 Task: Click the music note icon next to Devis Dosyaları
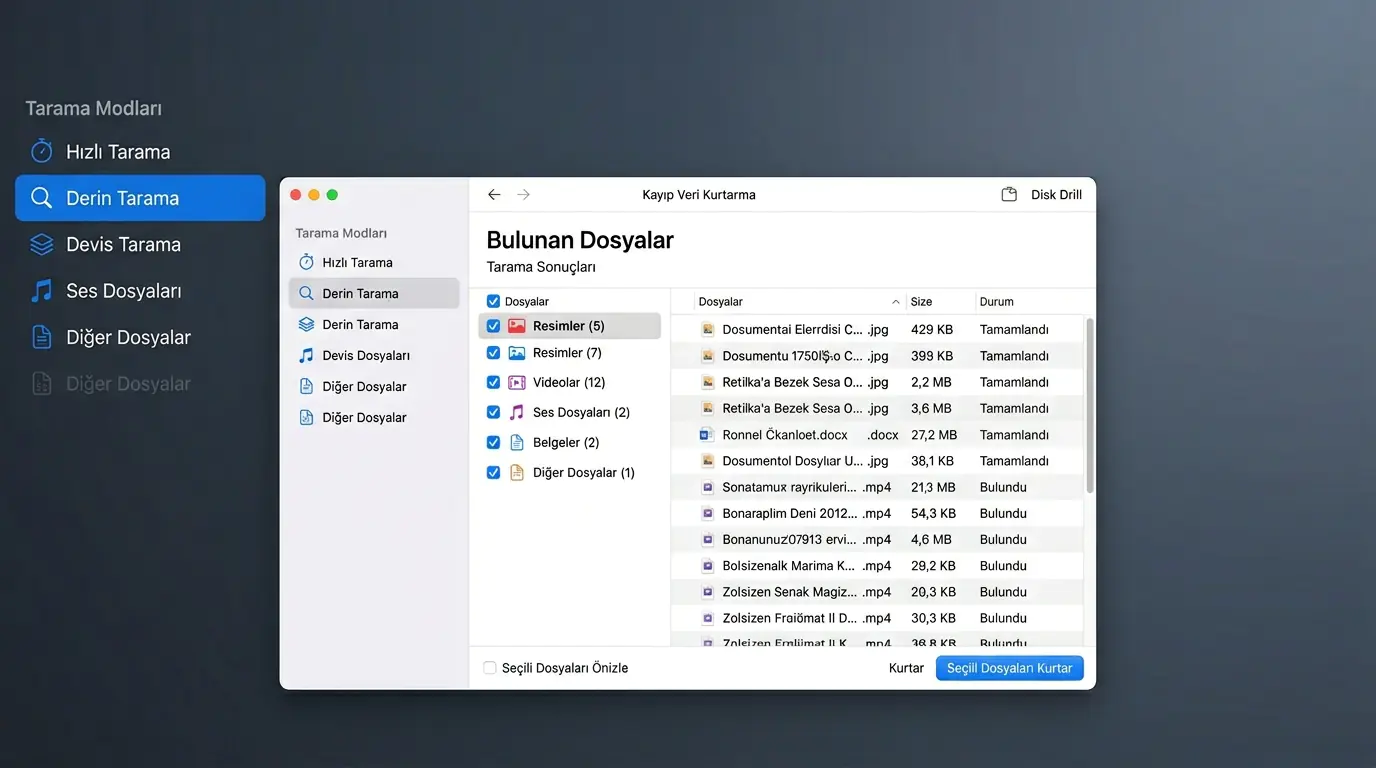pyautogui.click(x=306, y=355)
